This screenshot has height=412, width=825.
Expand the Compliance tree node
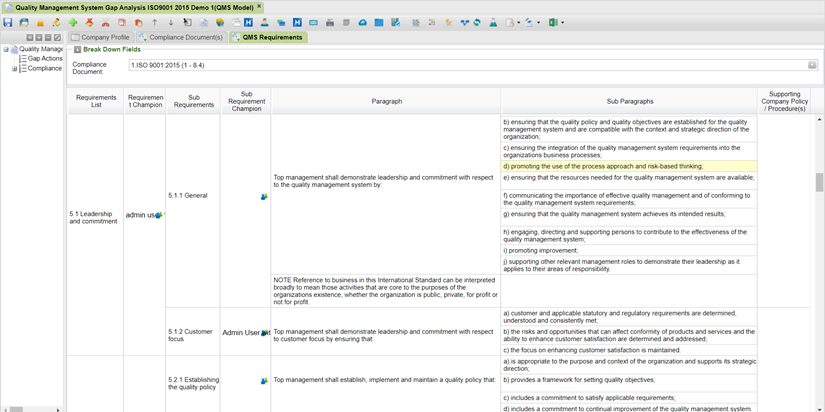pyautogui.click(x=15, y=69)
